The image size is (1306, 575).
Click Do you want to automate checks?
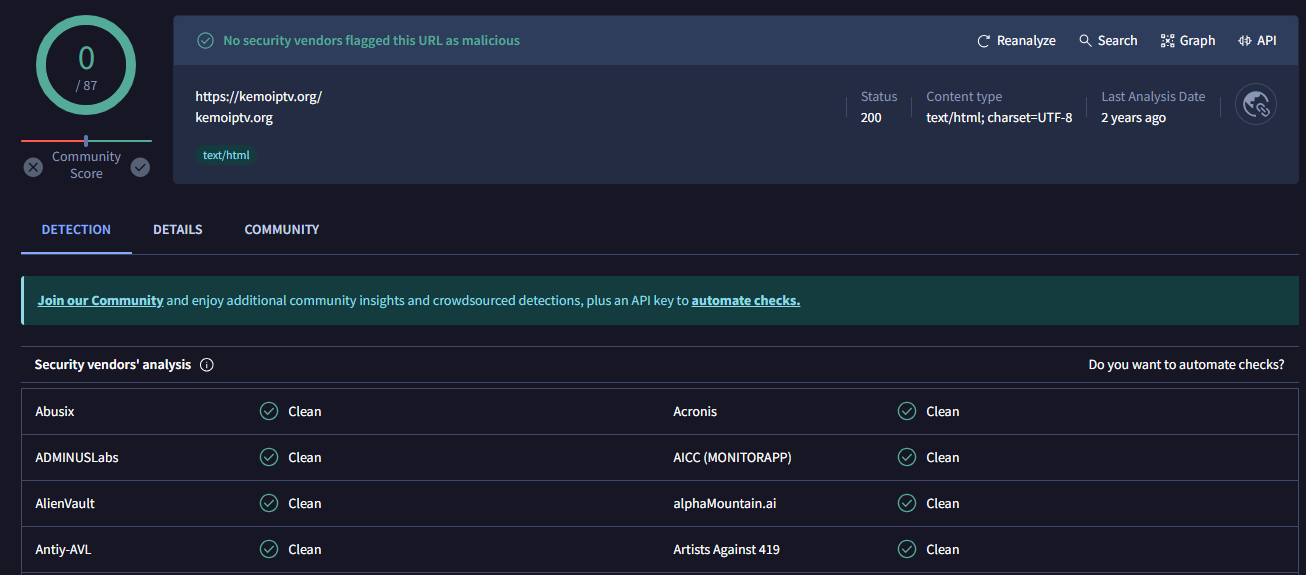point(1186,365)
